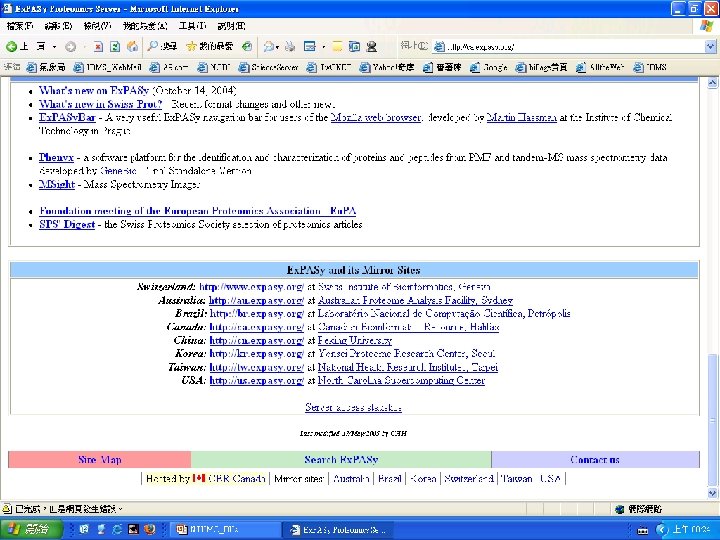Open What's new in Swiss-Prot link

[101, 104]
